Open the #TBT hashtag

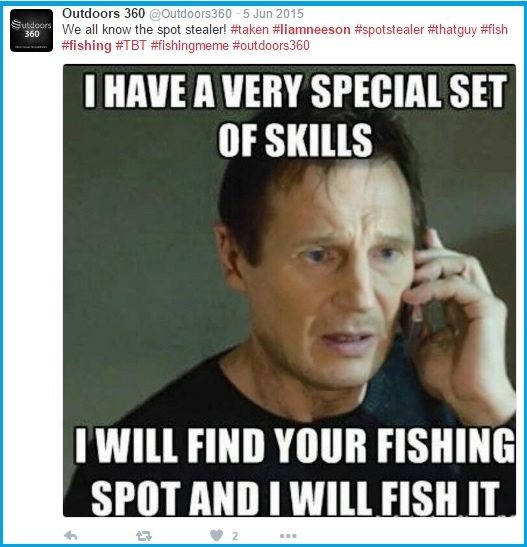[x=131, y=46]
